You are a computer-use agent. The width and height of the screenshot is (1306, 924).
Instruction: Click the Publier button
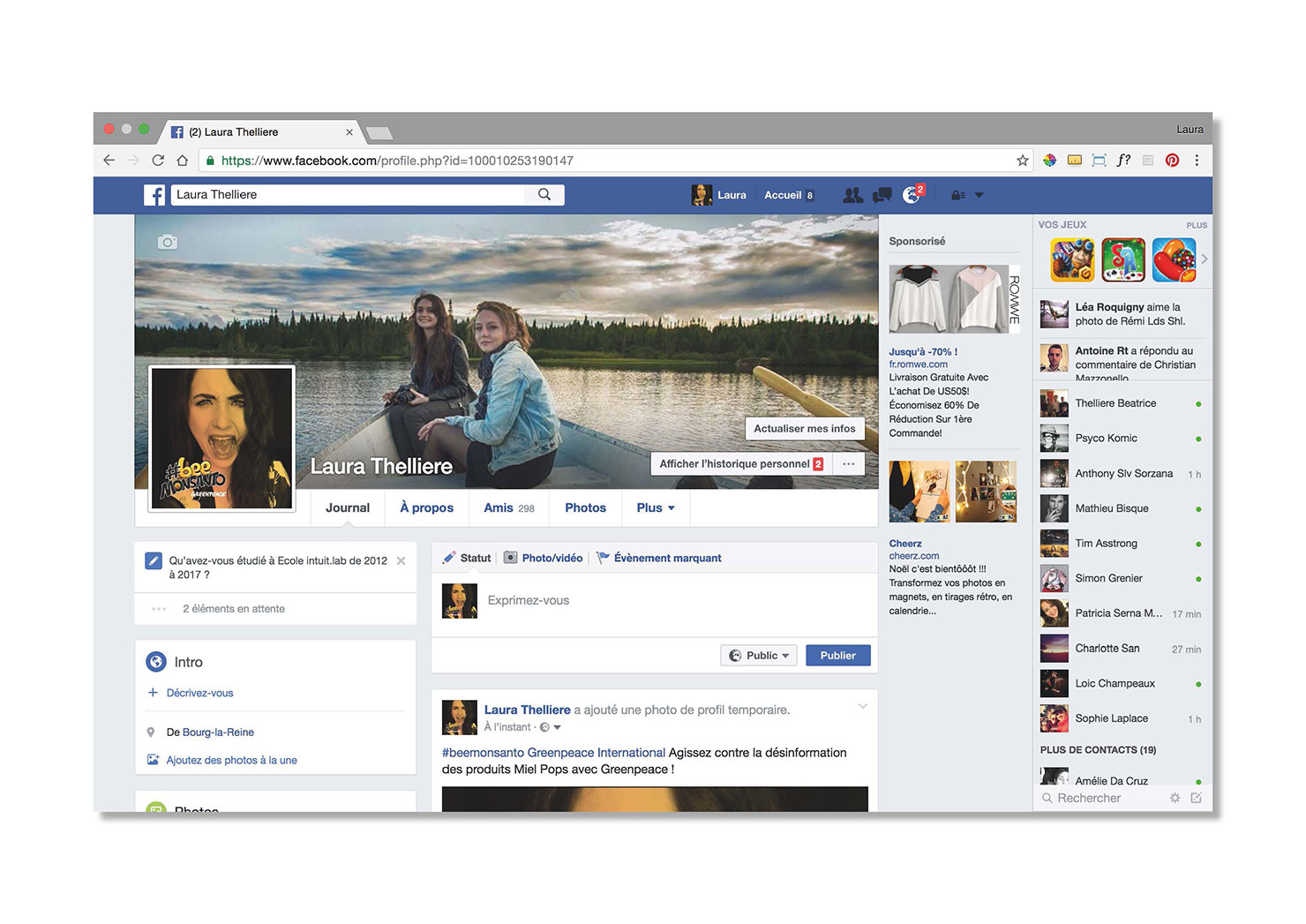pyautogui.click(x=837, y=656)
